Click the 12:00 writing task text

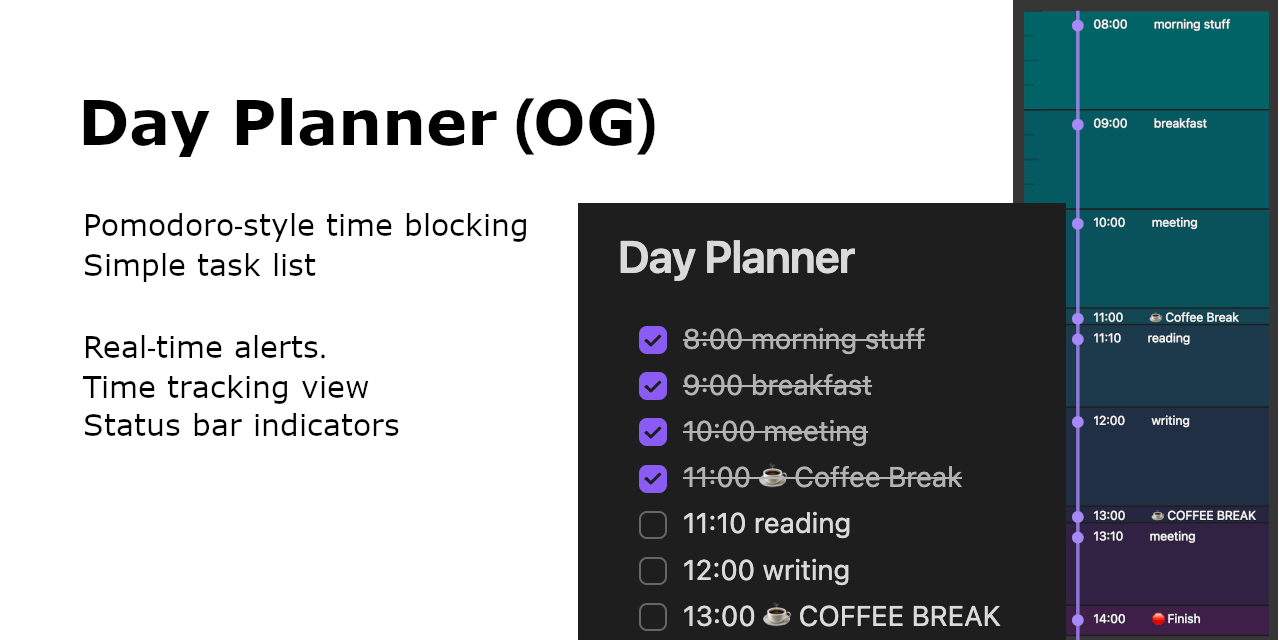tap(766, 570)
